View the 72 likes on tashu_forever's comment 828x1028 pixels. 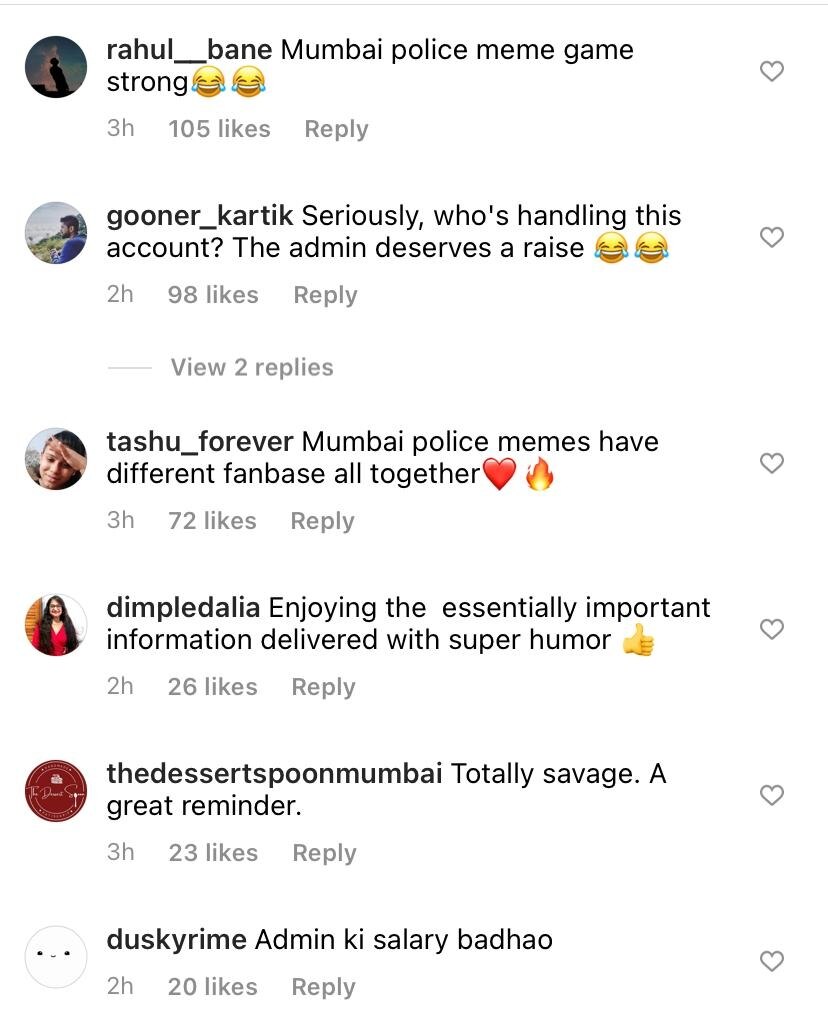click(212, 521)
